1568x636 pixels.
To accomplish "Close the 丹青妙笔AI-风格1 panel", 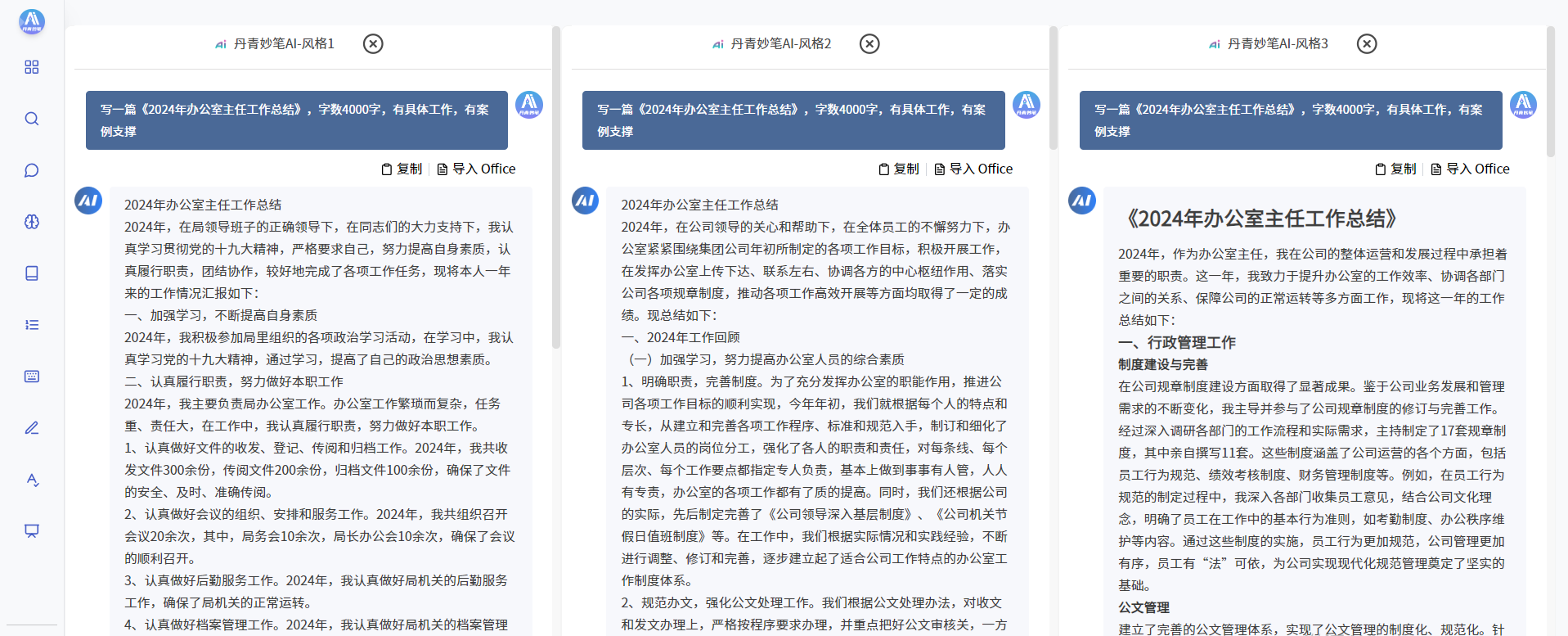I will [373, 43].
